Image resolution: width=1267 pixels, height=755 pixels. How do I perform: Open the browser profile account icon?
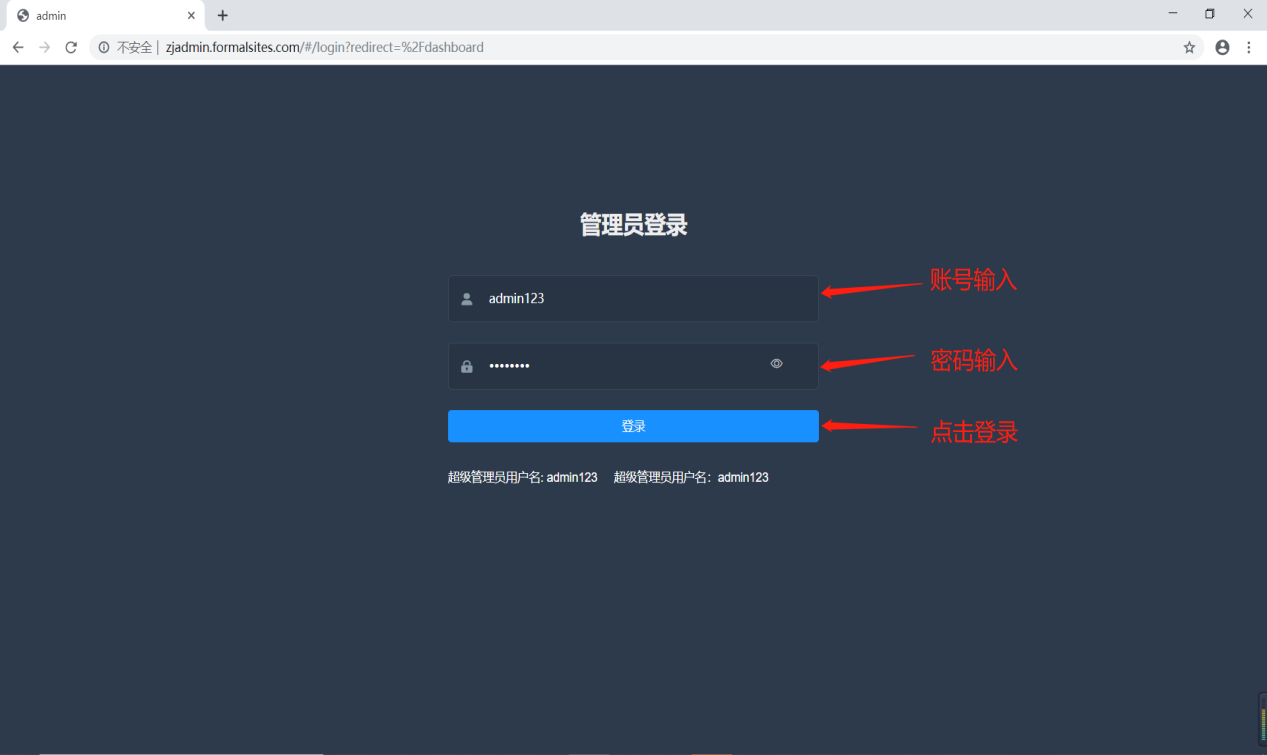[1222, 47]
